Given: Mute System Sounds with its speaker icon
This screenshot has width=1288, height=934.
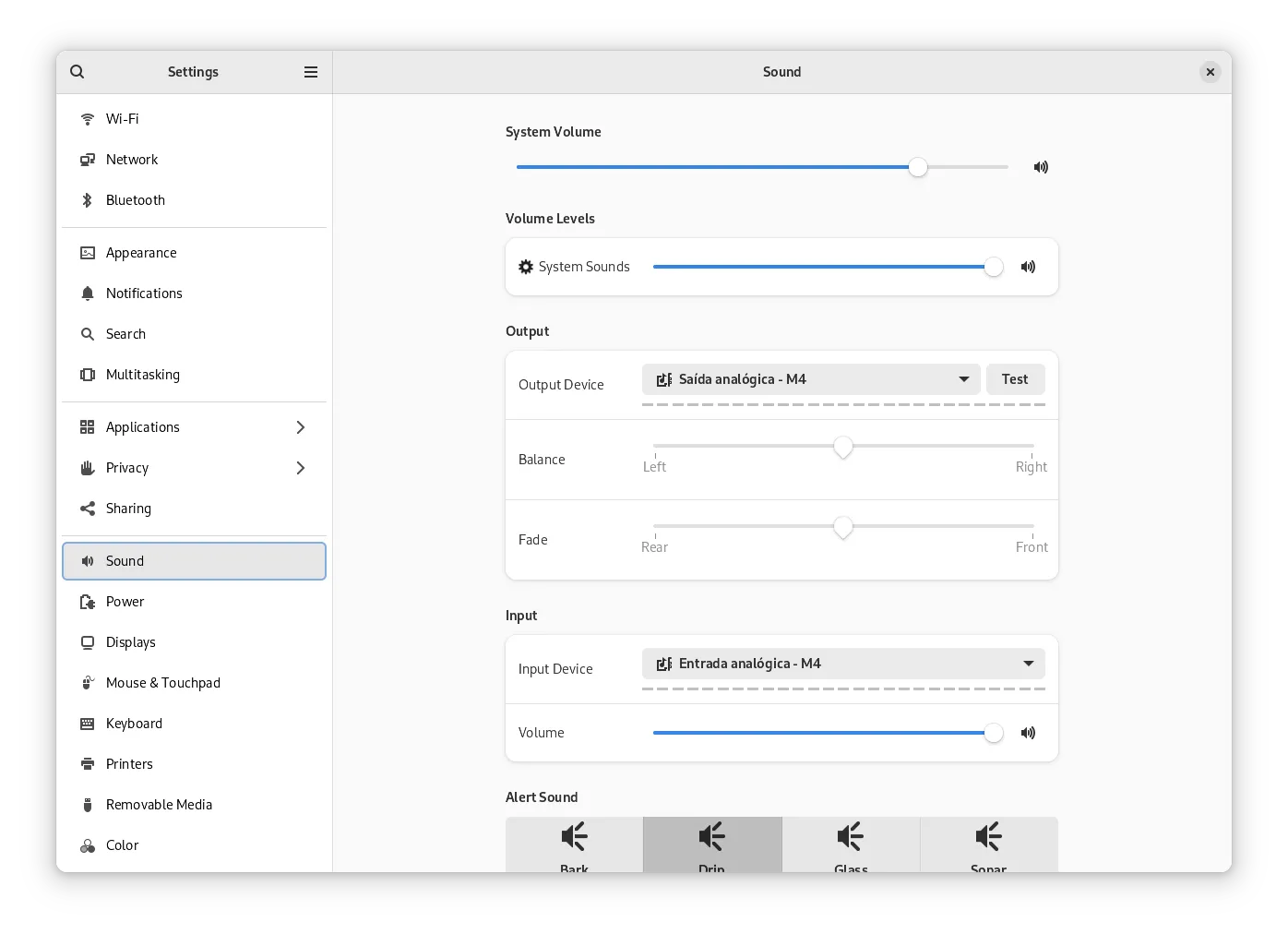Looking at the screenshot, I should (x=1028, y=267).
